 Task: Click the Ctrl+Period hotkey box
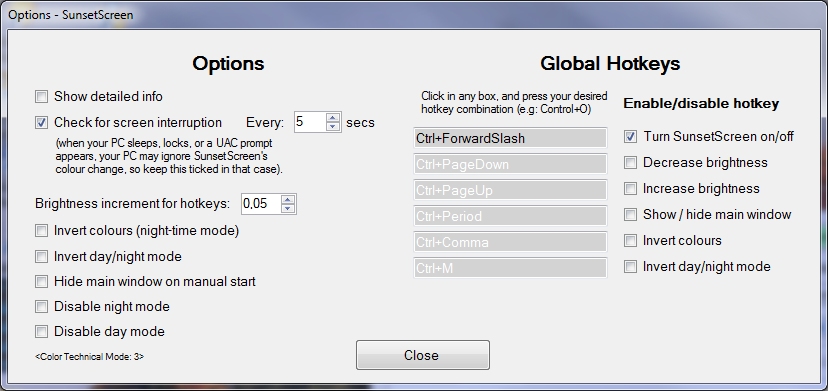[510, 216]
